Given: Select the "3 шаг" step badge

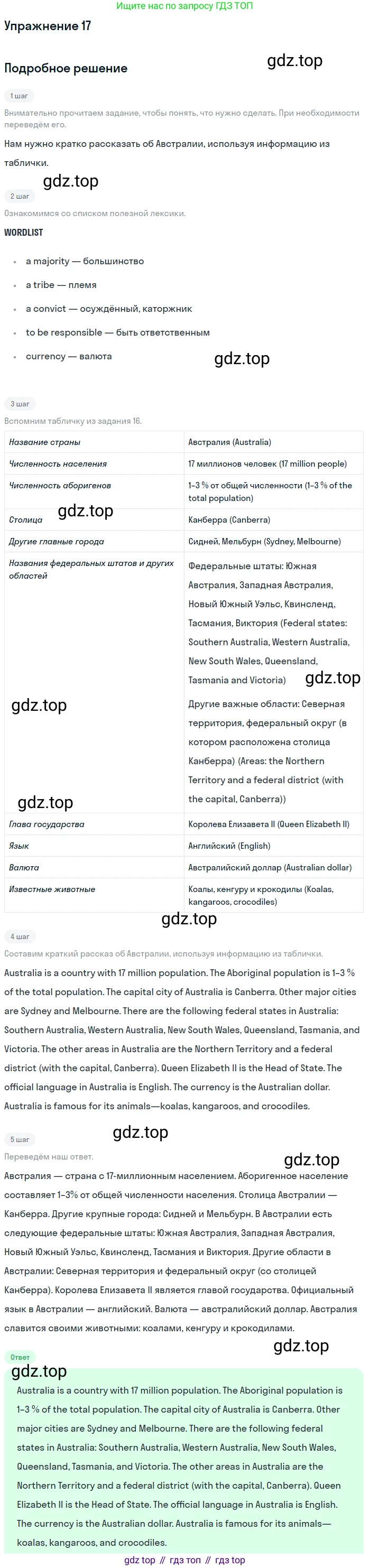Looking at the screenshot, I should [x=20, y=404].
